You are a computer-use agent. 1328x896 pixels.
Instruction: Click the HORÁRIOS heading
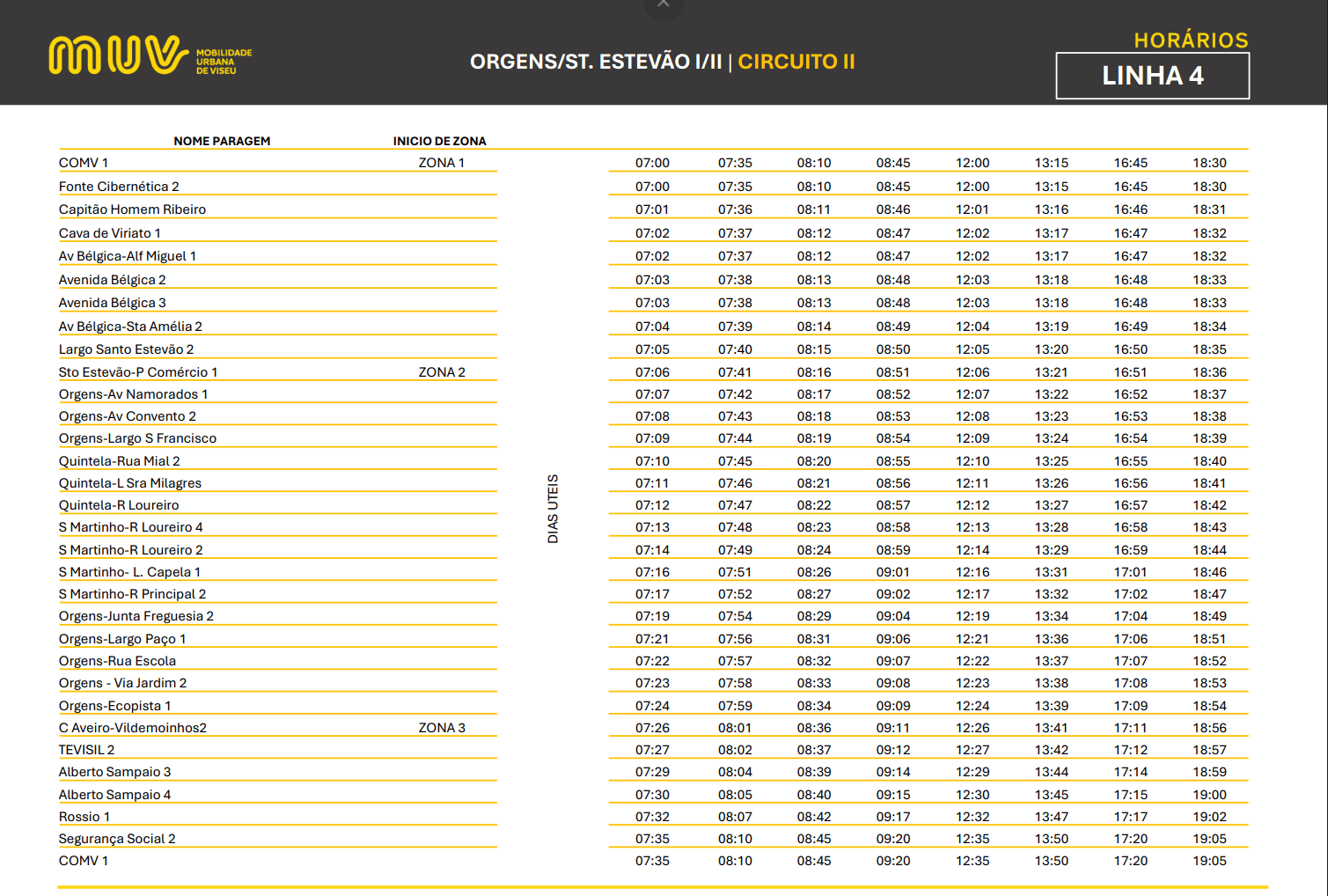click(1191, 40)
